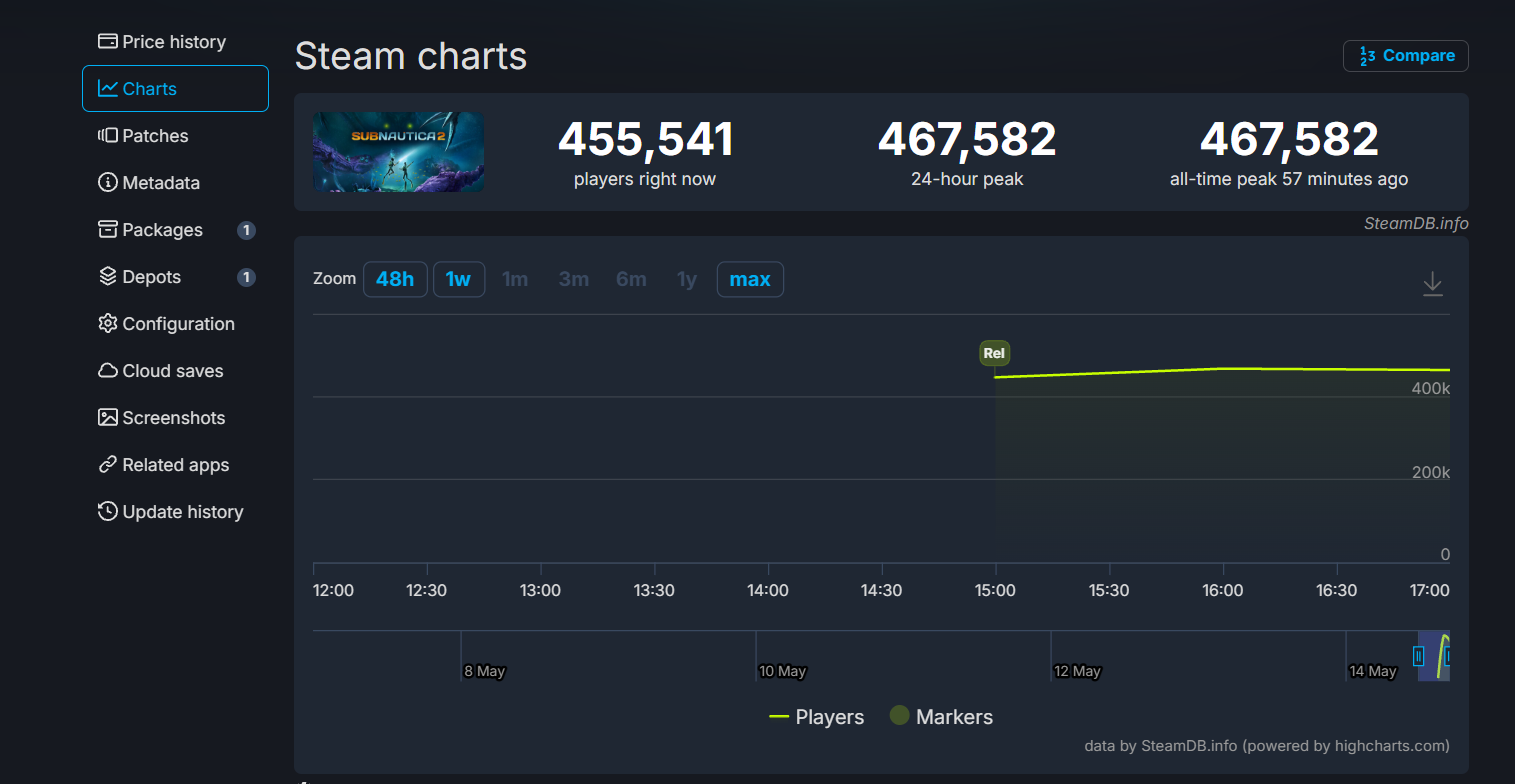Click the right navigator range handle

coord(1447,656)
